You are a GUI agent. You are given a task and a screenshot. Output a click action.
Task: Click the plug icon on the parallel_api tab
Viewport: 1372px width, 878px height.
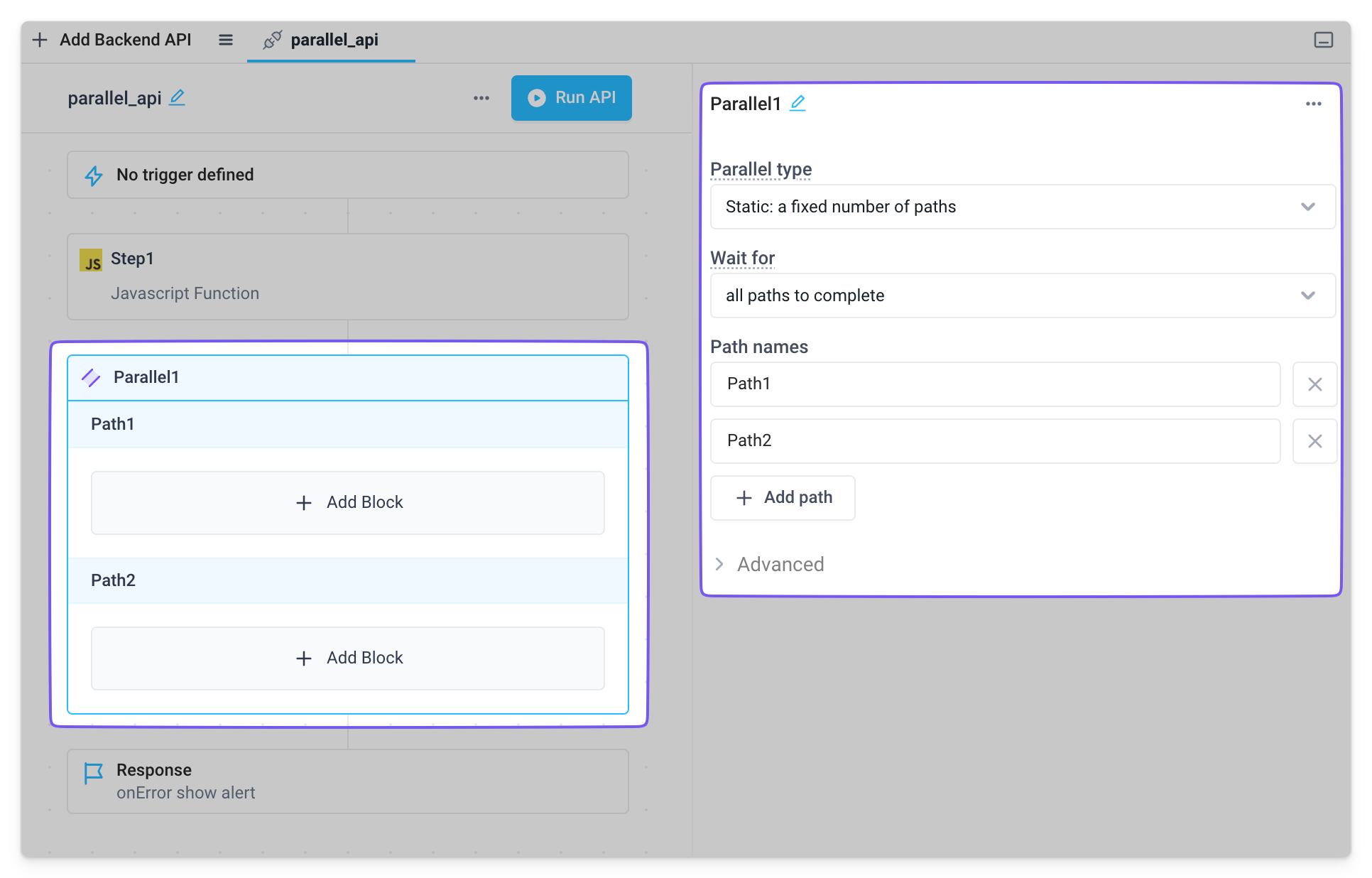point(273,40)
